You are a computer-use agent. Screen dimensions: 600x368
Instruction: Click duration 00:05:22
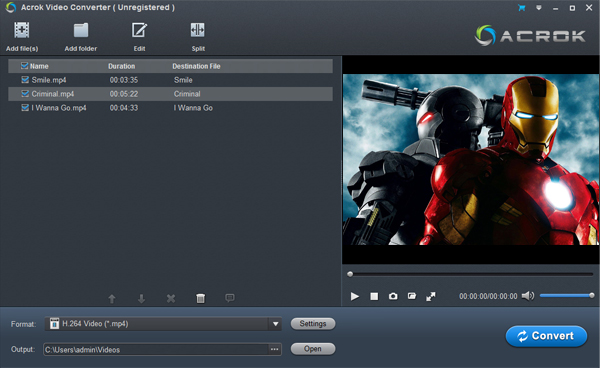[124, 94]
